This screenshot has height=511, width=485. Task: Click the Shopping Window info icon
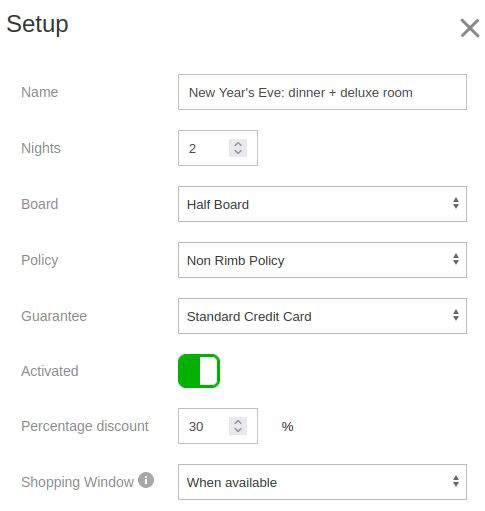[146, 480]
